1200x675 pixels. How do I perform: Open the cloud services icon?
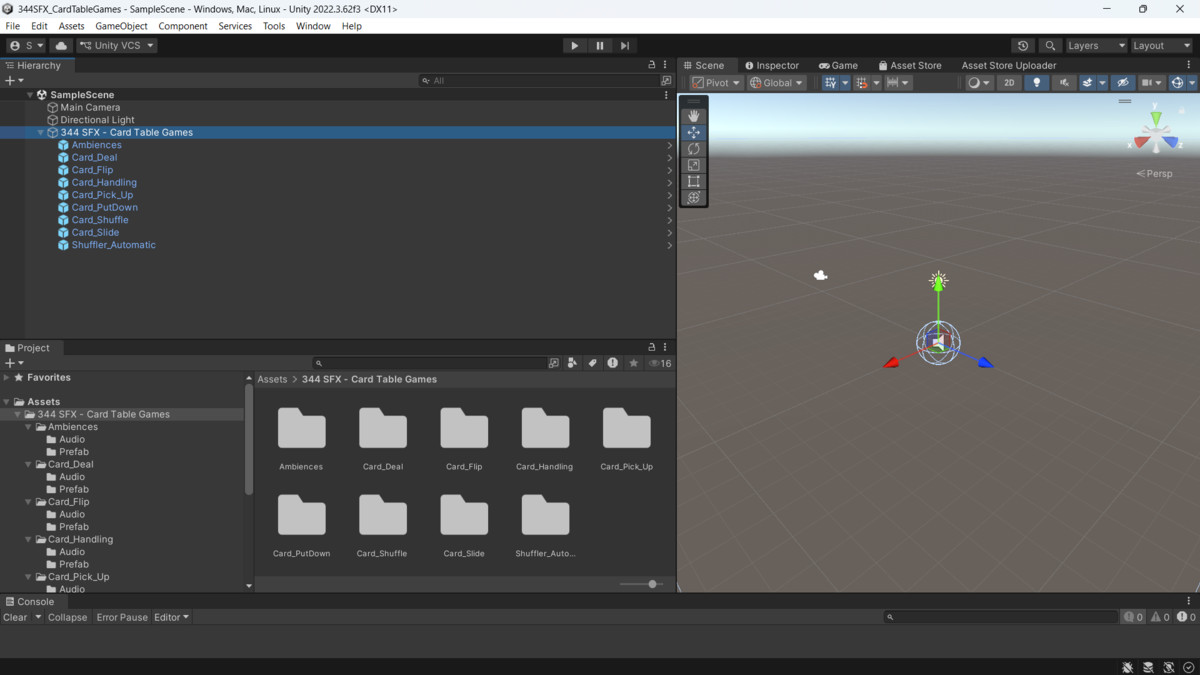(61, 45)
